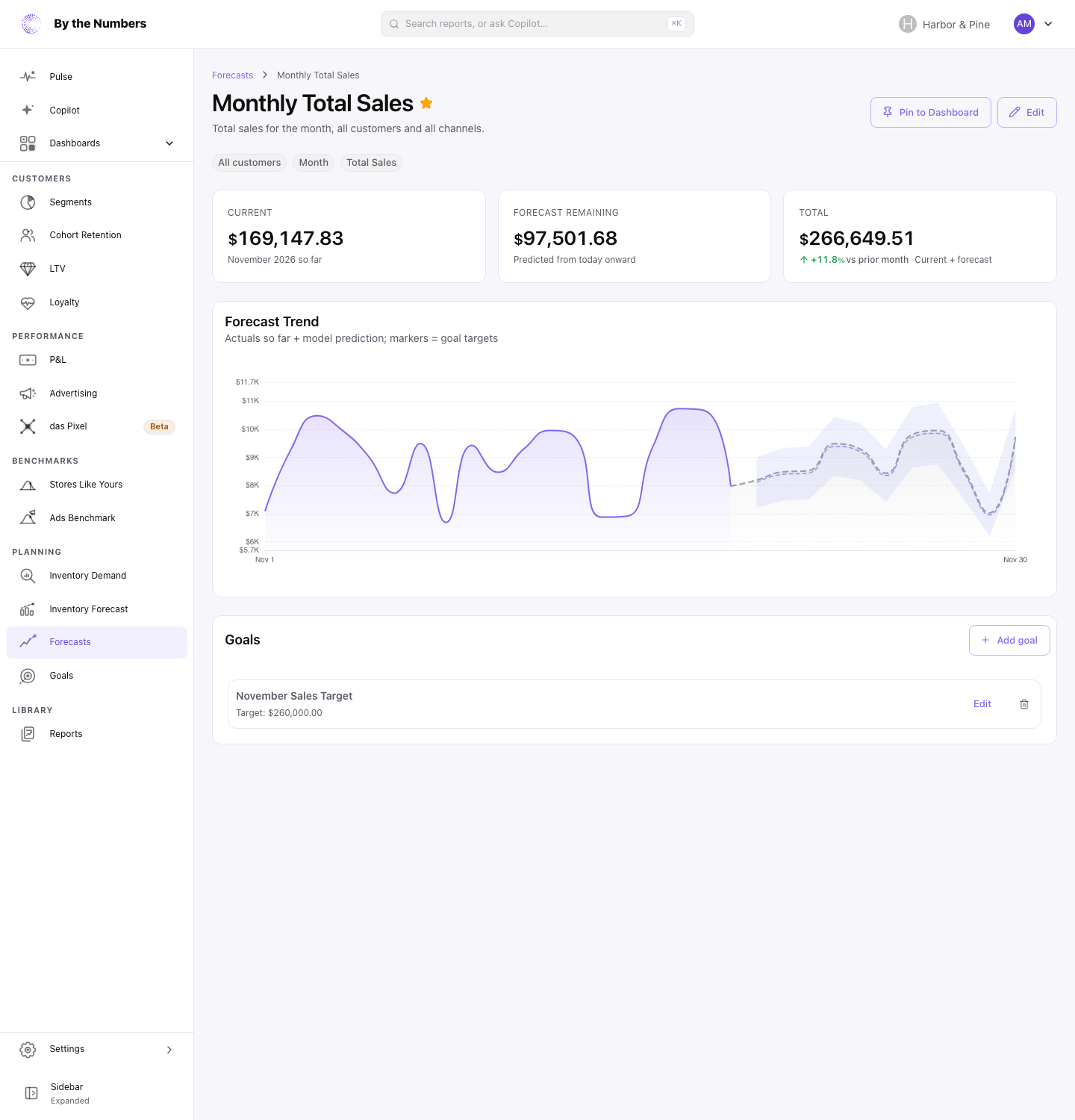Open the account menu dropdown arrow
This screenshot has height=1120, width=1075.
pyautogui.click(x=1048, y=24)
